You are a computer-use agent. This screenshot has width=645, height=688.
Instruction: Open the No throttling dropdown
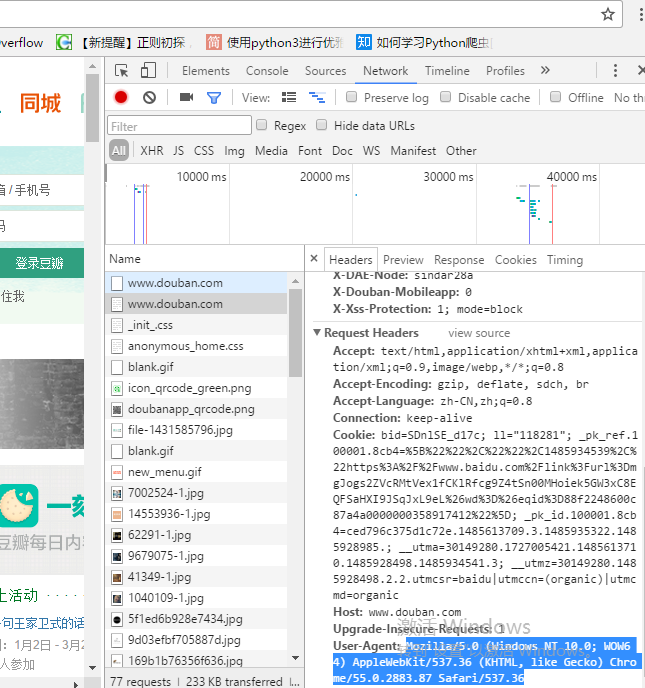tap(629, 97)
